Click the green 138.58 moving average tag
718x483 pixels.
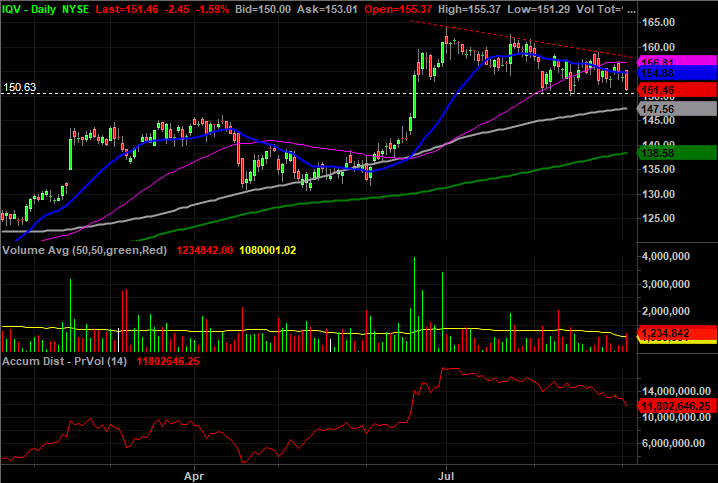point(677,153)
